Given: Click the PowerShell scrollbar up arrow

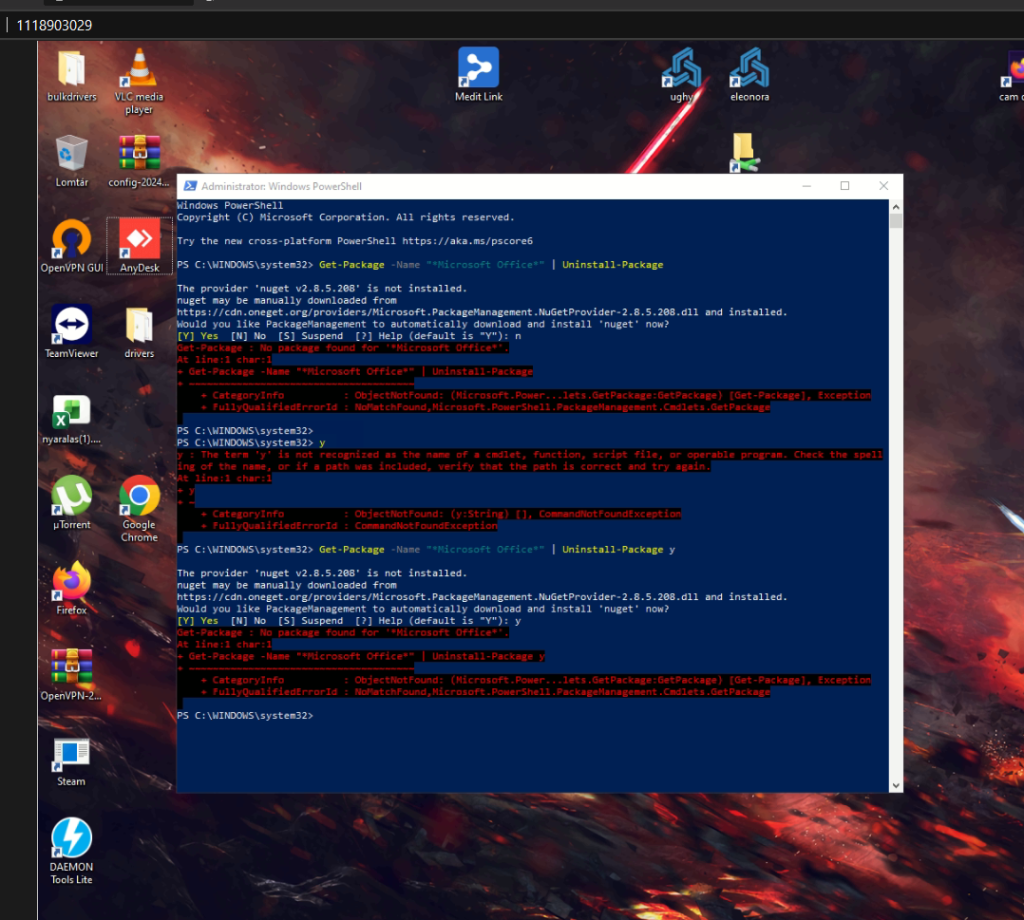Looking at the screenshot, I should (896, 206).
